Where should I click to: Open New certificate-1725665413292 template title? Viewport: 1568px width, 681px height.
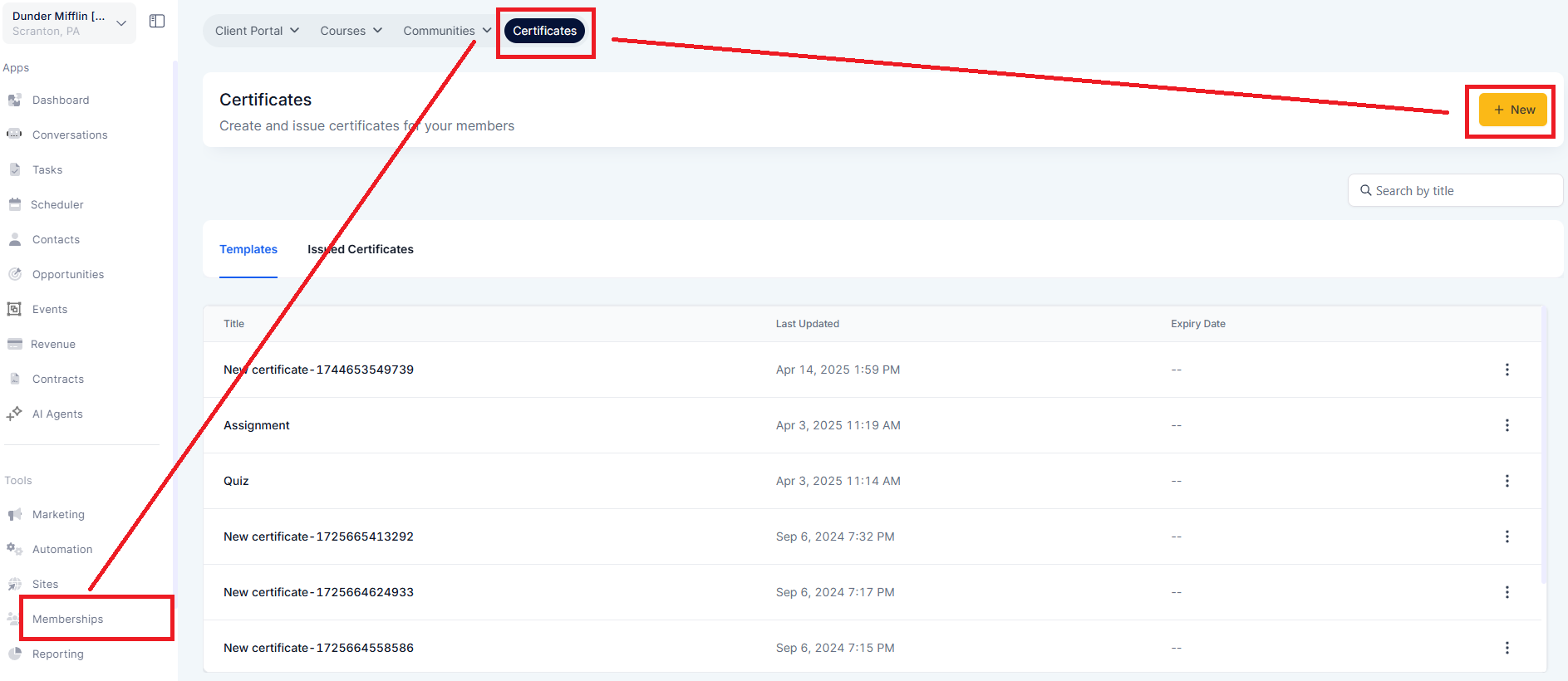tap(318, 536)
